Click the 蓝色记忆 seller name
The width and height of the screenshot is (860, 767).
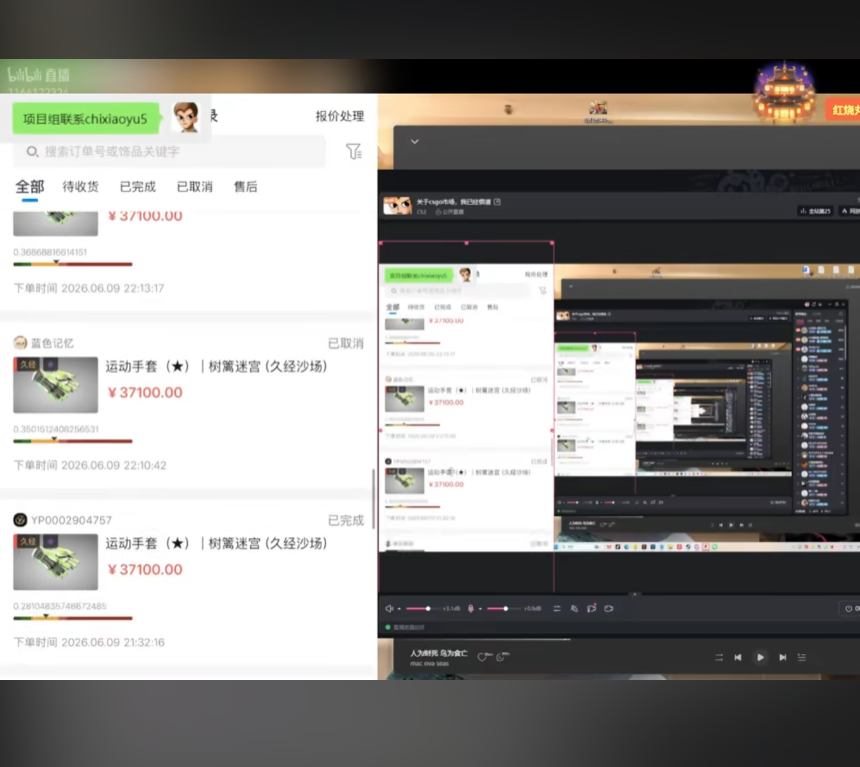pos(52,343)
